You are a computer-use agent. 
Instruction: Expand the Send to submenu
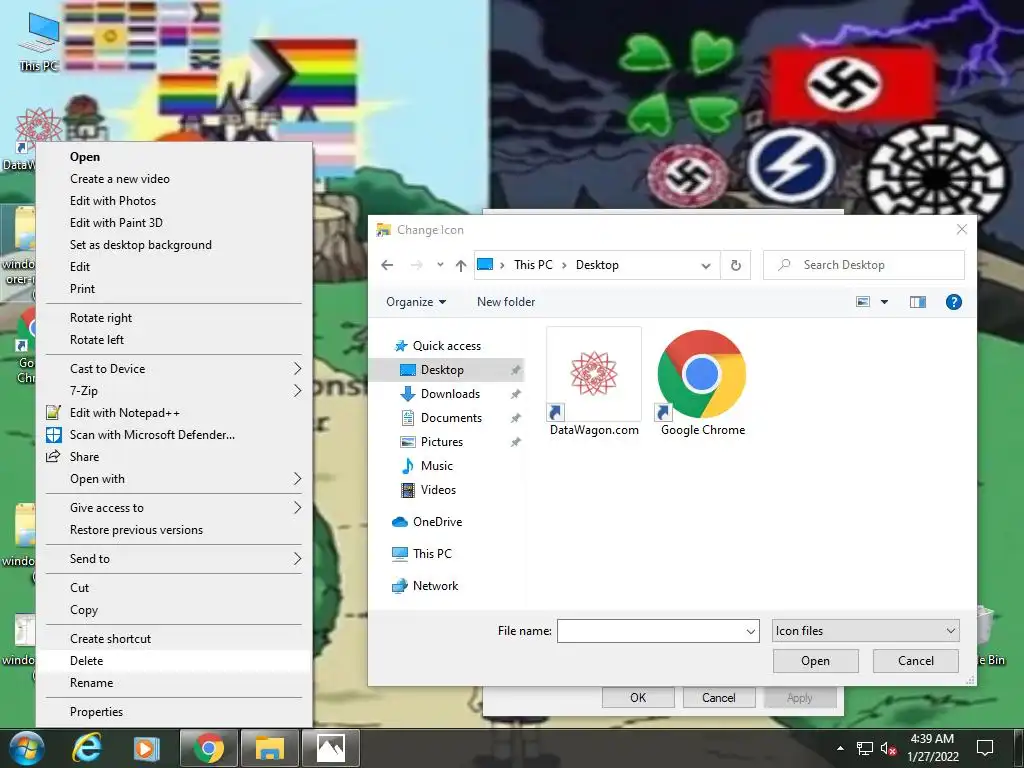point(175,559)
